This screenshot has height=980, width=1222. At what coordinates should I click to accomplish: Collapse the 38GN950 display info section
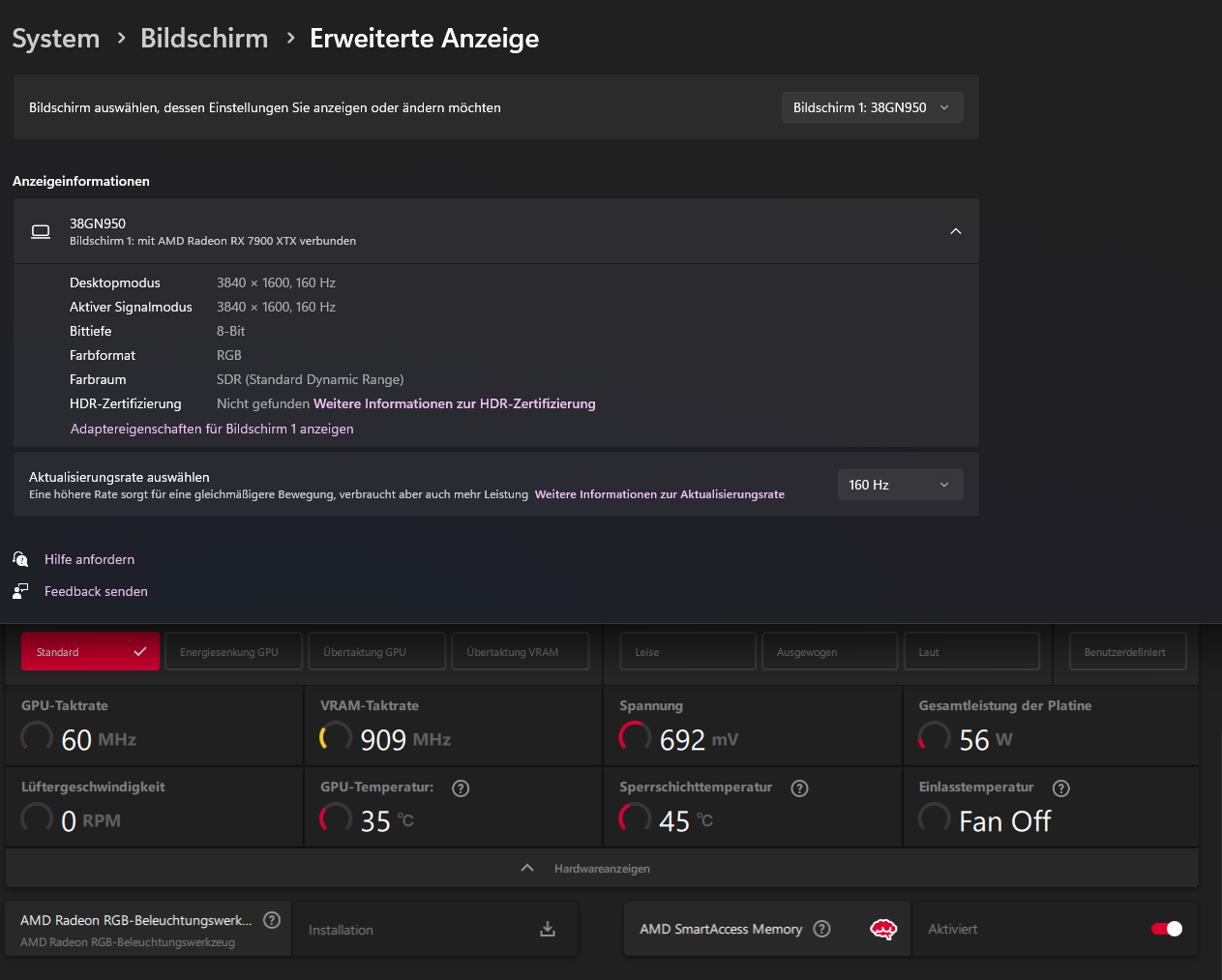click(955, 231)
